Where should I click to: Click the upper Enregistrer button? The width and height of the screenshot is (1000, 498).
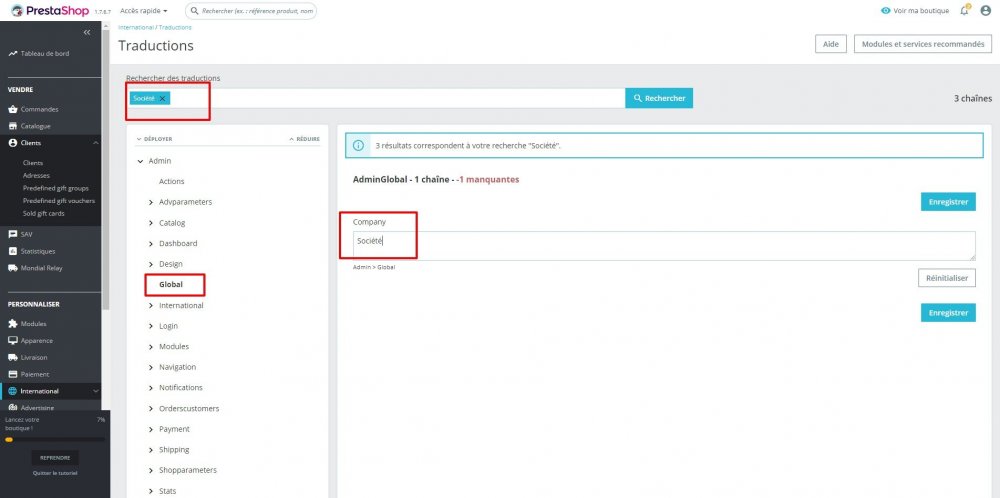pos(948,201)
